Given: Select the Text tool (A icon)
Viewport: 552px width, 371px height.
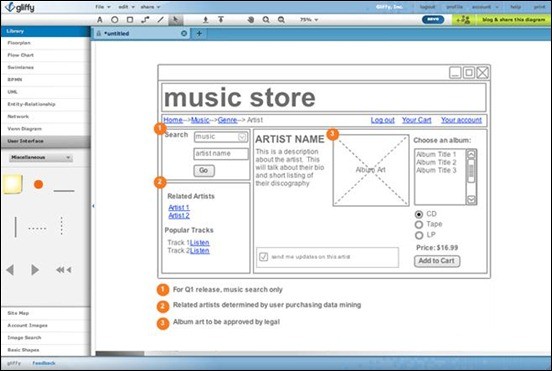Looking at the screenshot, I should (100, 20).
